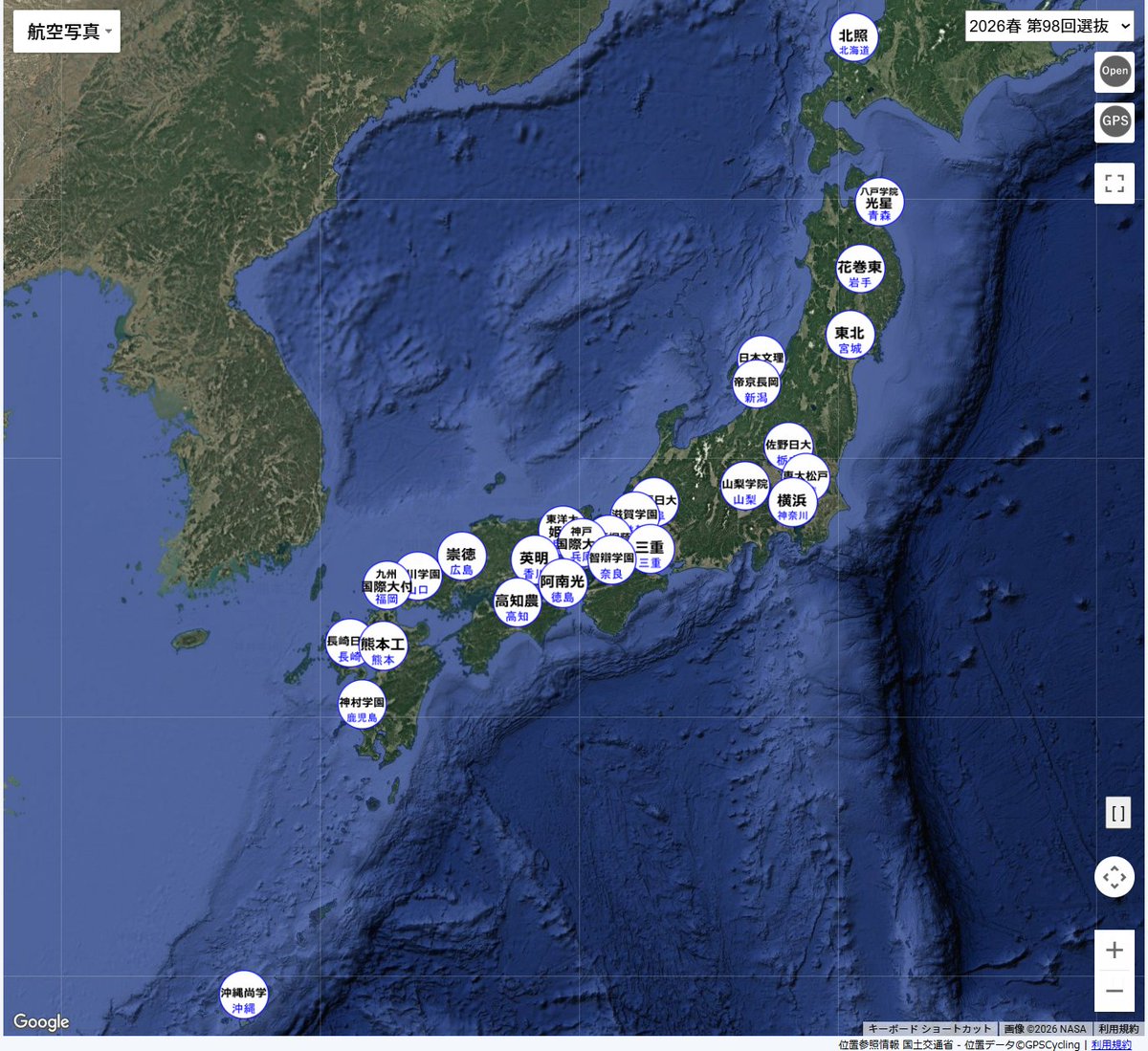This screenshot has height=1051, width=1148.
Task: Zoom in with the plus button
Action: click(x=1115, y=951)
